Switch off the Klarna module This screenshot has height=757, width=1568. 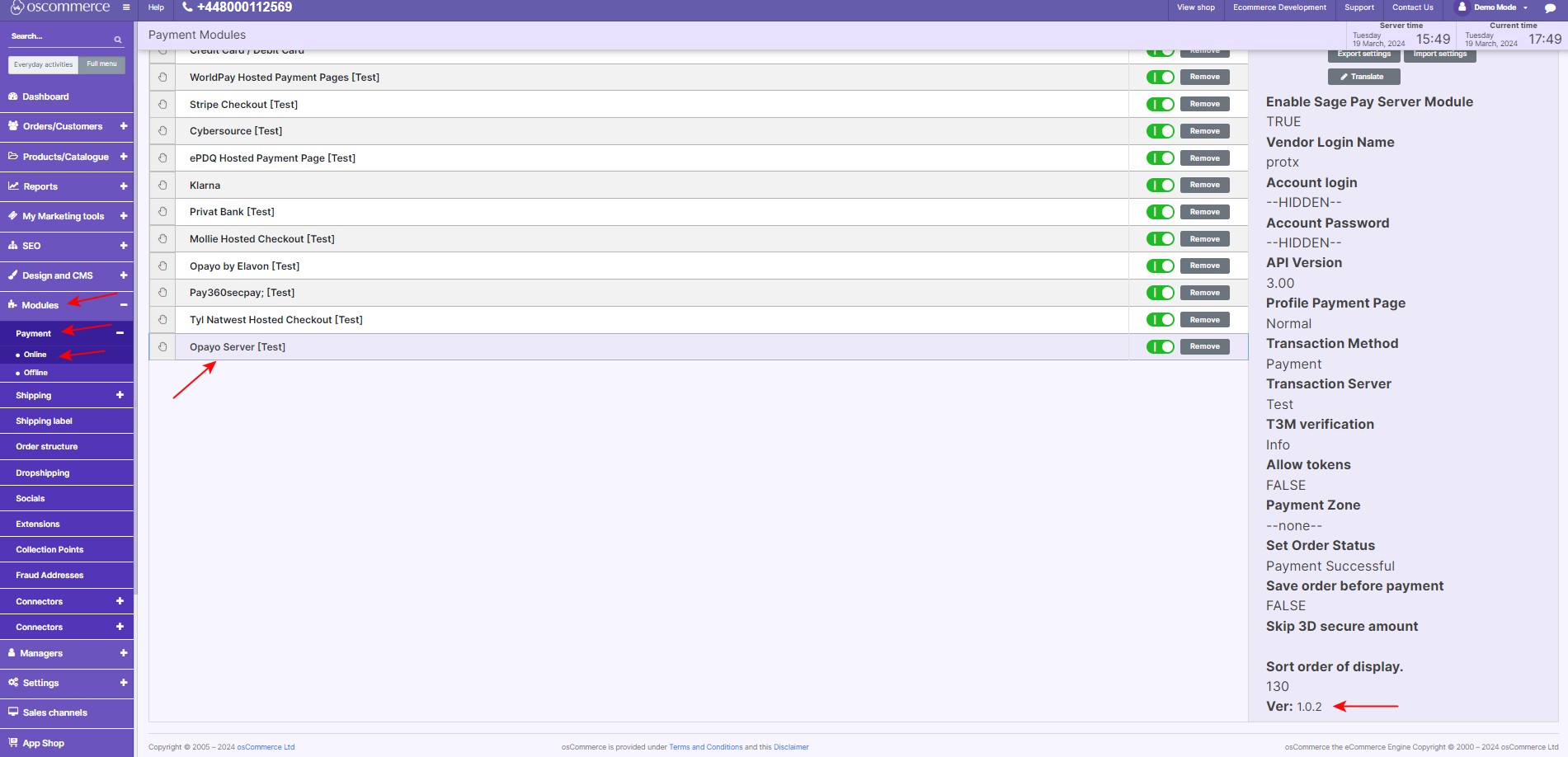pos(1160,186)
